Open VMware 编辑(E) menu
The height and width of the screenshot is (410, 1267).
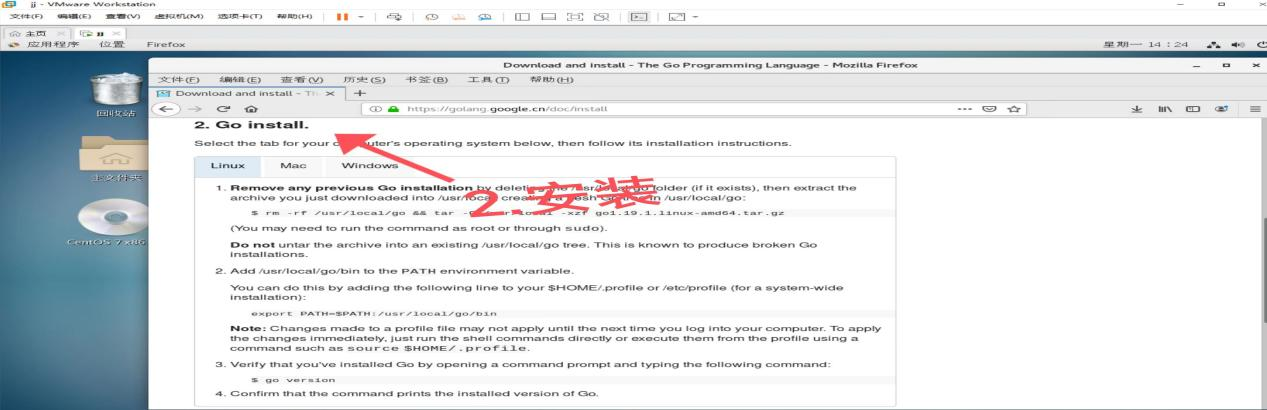tap(73, 16)
